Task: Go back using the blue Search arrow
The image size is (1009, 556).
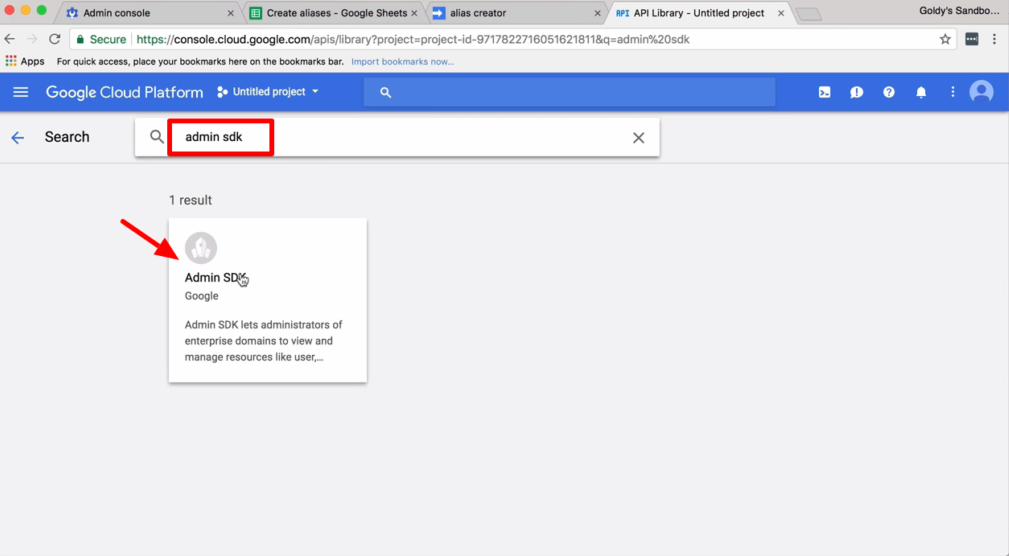Action: (x=17, y=137)
